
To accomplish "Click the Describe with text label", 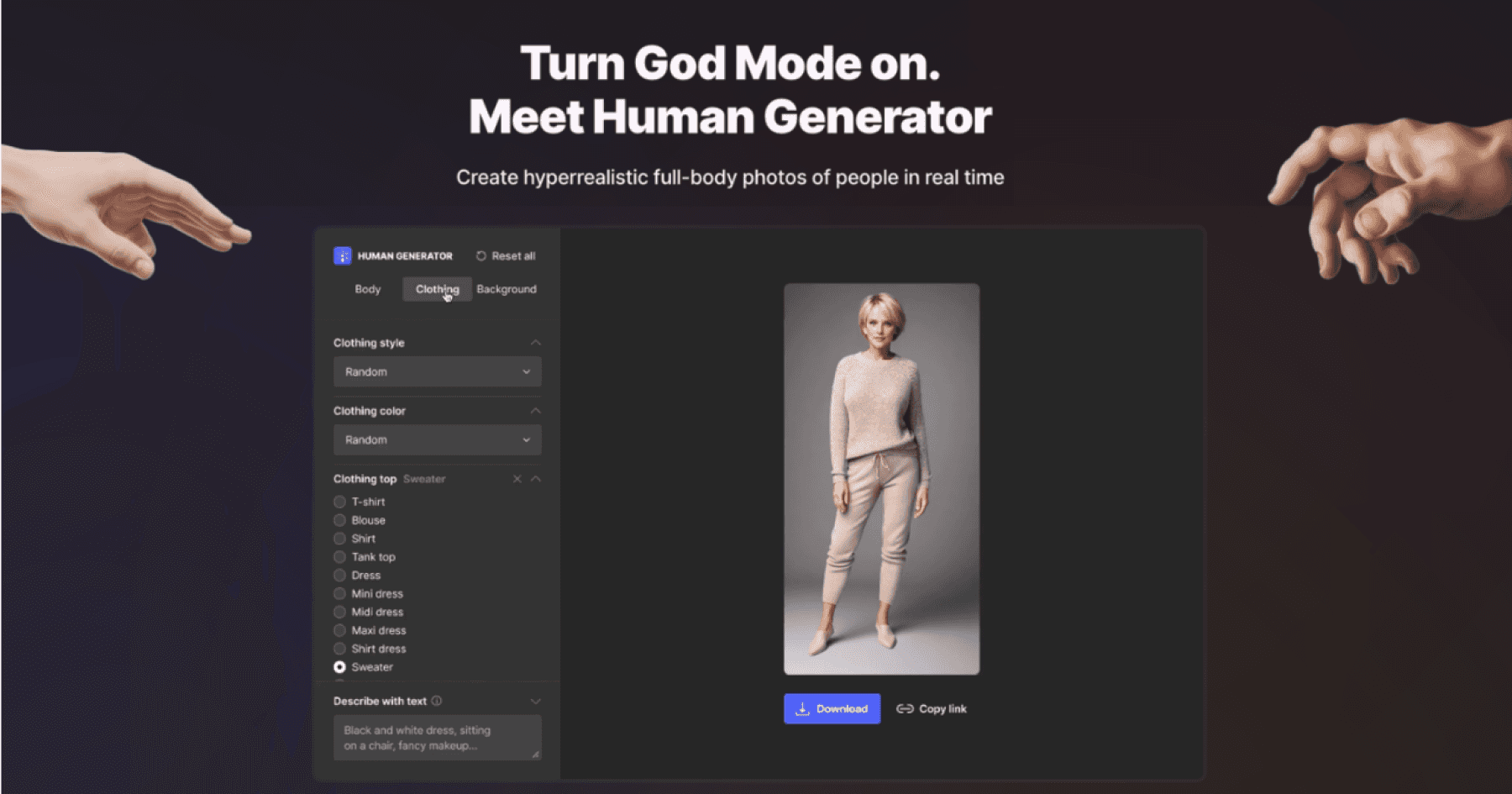I will tap(380, 701).
